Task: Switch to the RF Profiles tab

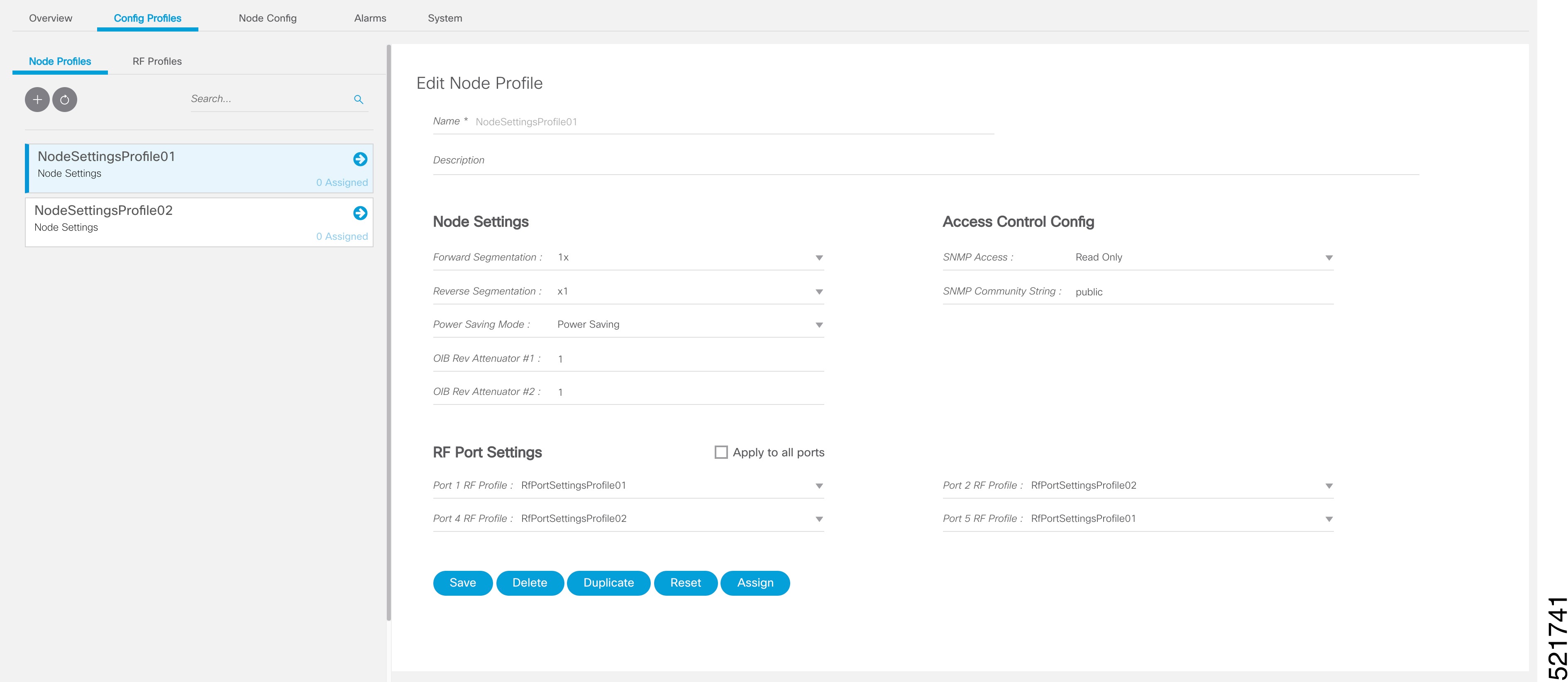Action: point(158,61)
